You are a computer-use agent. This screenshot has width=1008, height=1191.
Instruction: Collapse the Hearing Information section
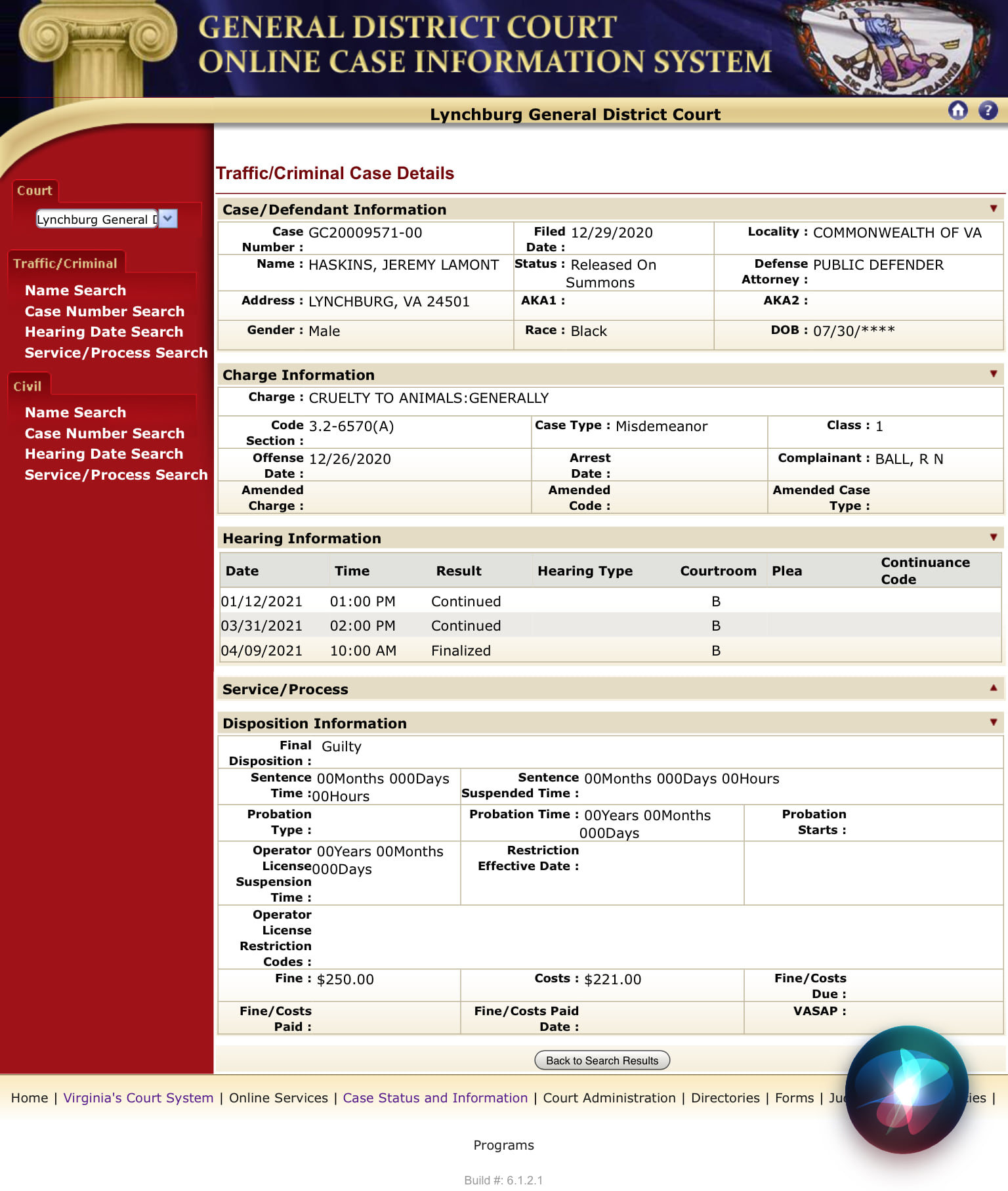pyautogui.click(x=994, y=537)
